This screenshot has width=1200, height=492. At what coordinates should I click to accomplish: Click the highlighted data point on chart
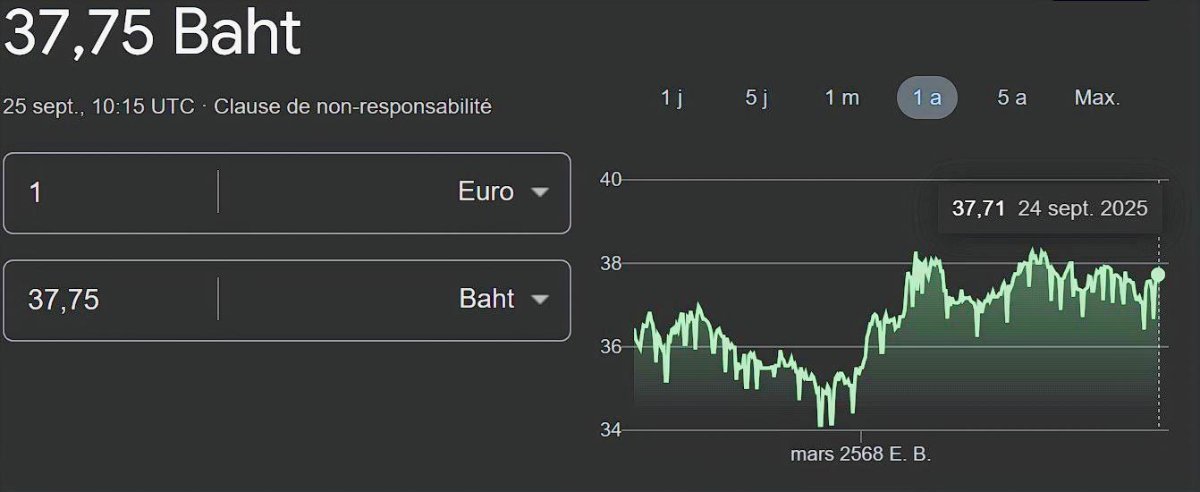click(1158, 275)
